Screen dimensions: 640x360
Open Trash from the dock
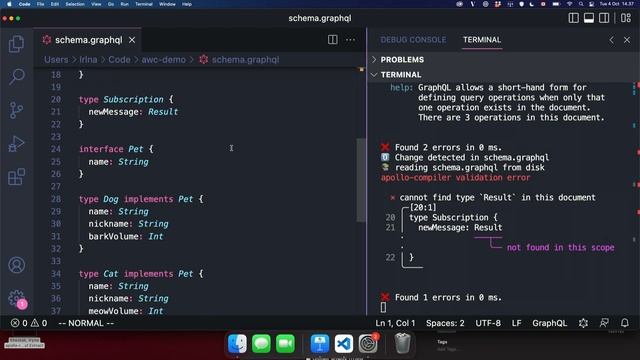[x=402, y=343]
